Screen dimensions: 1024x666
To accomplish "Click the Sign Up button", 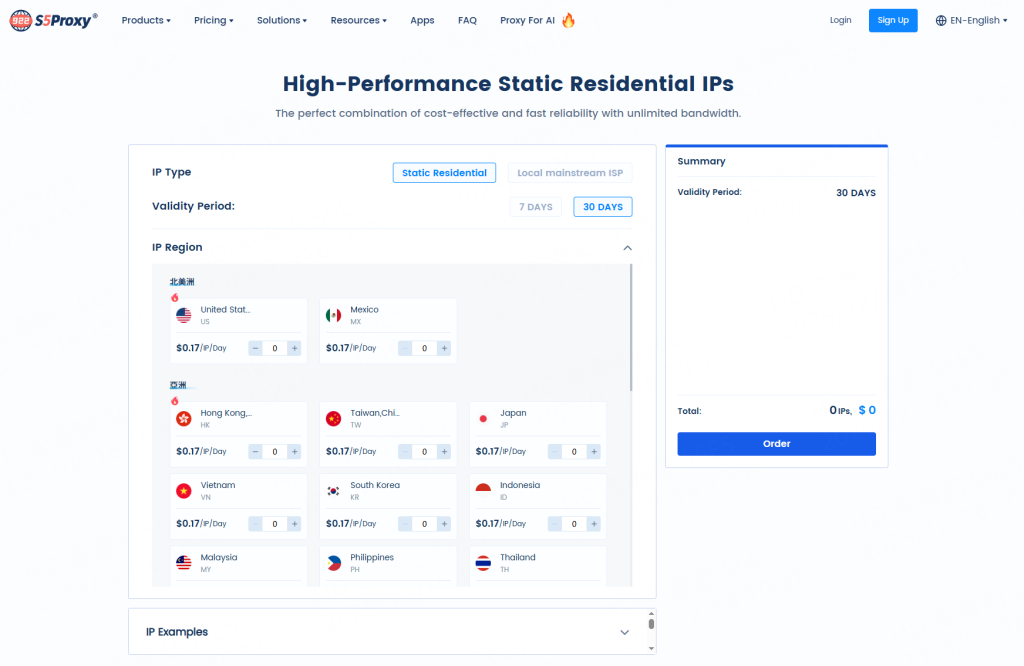I will pos(893,20).
